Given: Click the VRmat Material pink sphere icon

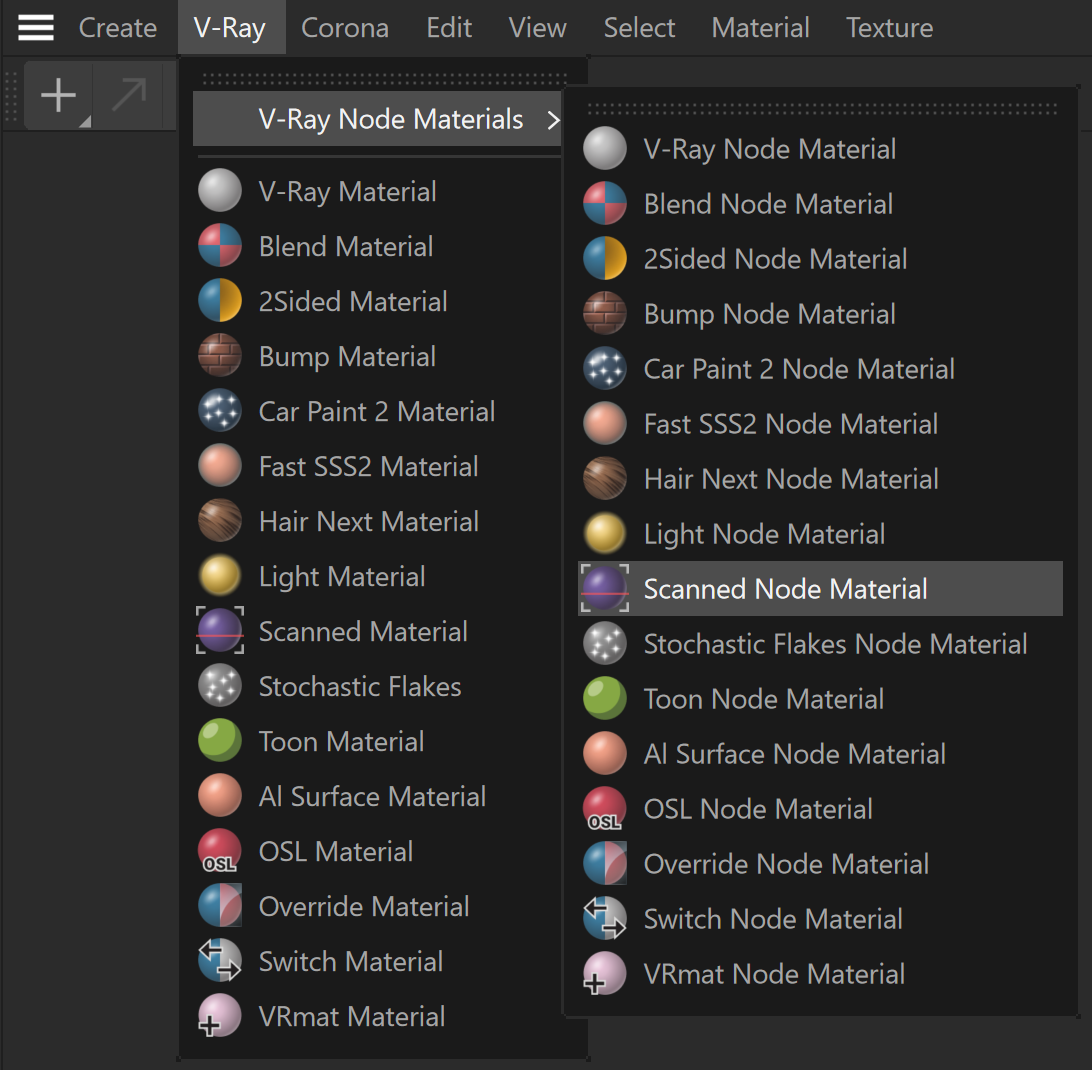Looking at the screenshot, I should tap(220, 1016).
